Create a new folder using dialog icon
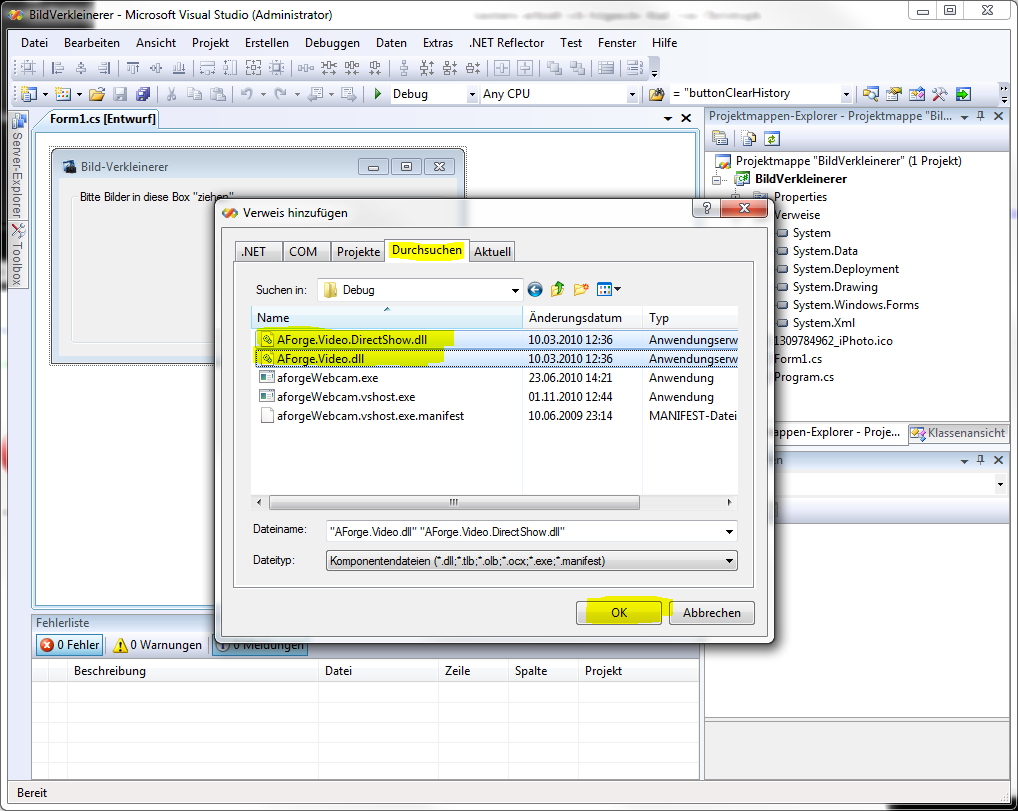Screen dimensions: 1018x811 click(x=581, y=290)
